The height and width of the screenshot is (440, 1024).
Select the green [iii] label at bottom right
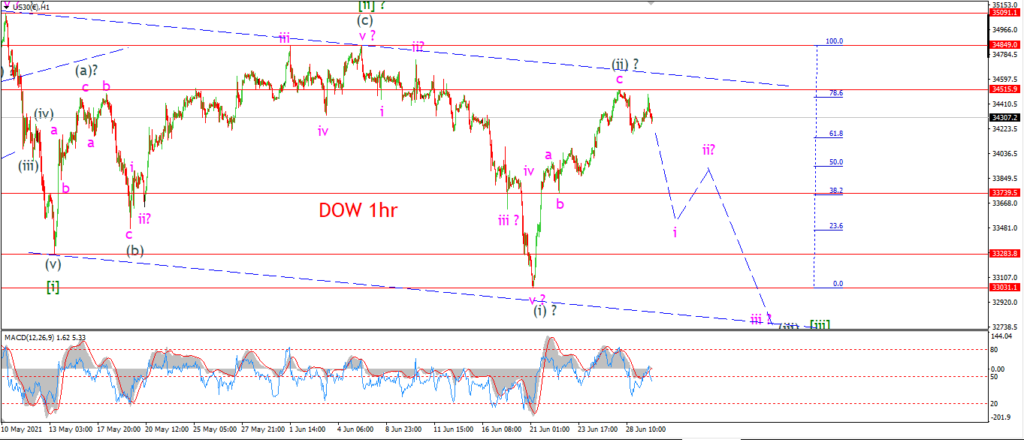click(820, 324)
